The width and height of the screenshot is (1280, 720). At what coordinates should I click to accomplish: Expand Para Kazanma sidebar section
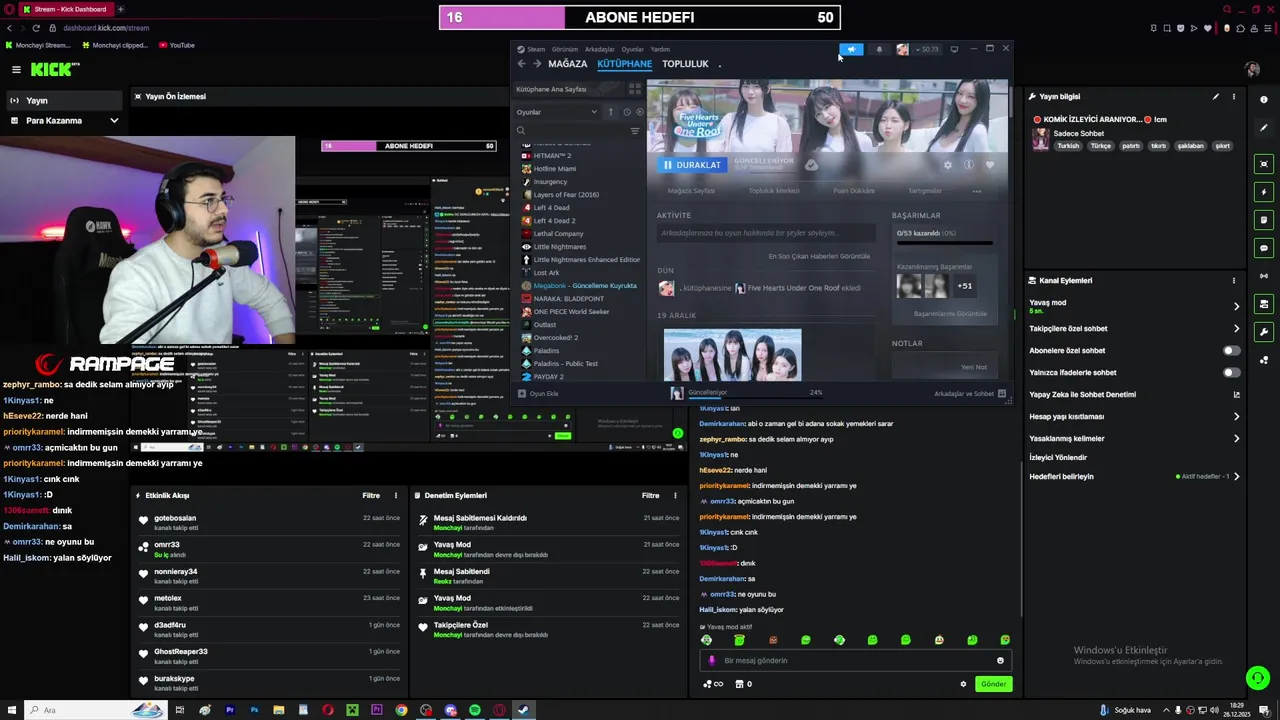114,121
